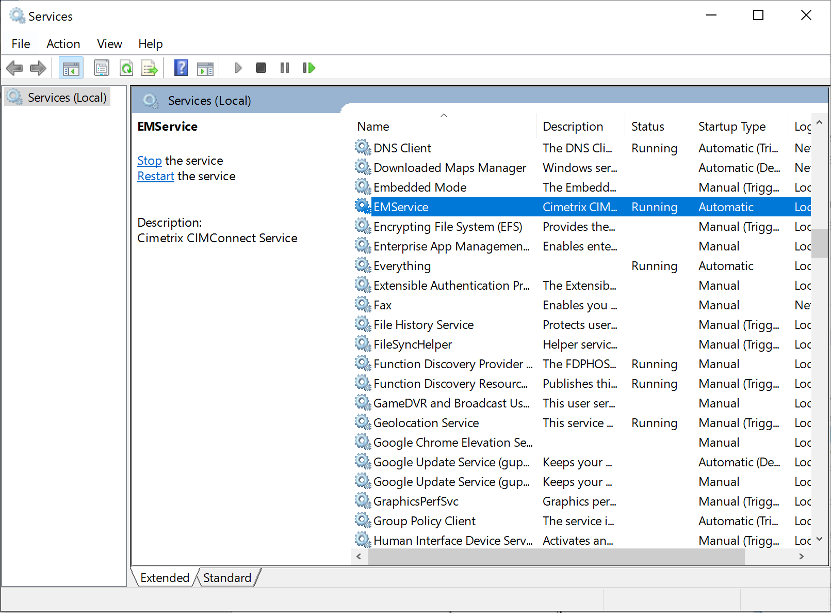Image resolution: width=832 pixels, height=614 pixels.
Task: Click the Restart Service toolbar icon
Action: click(309, 68)
